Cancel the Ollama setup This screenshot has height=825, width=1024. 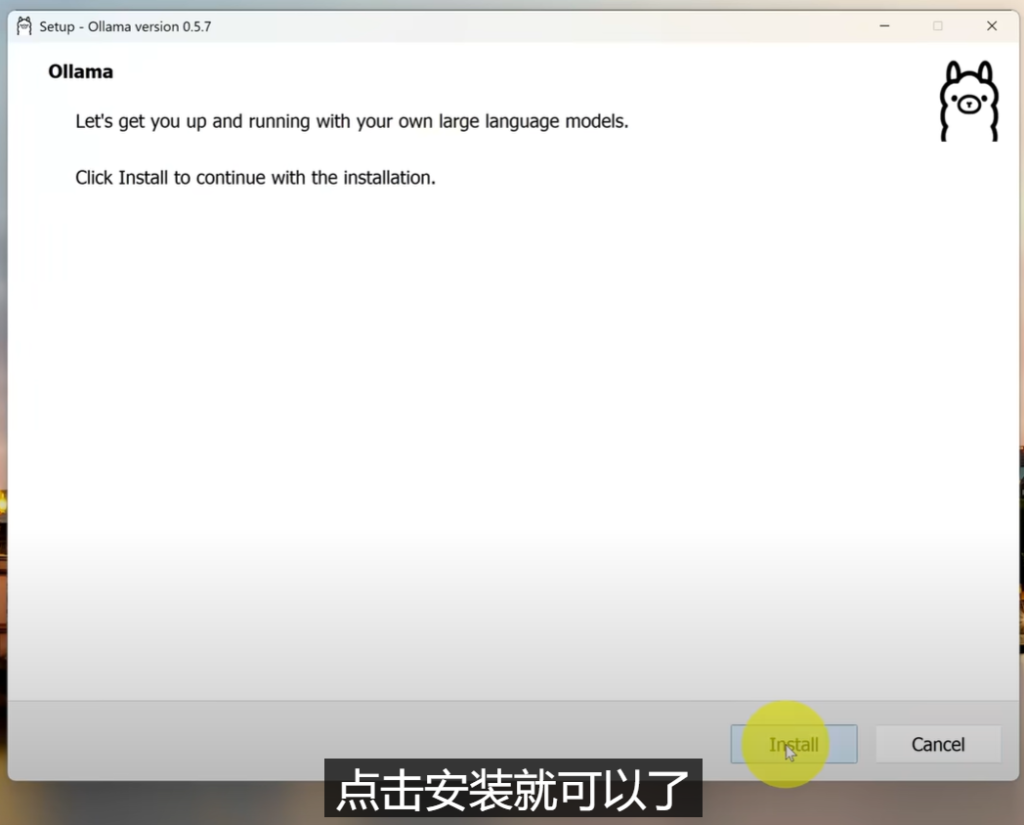[x=938, y=744]
